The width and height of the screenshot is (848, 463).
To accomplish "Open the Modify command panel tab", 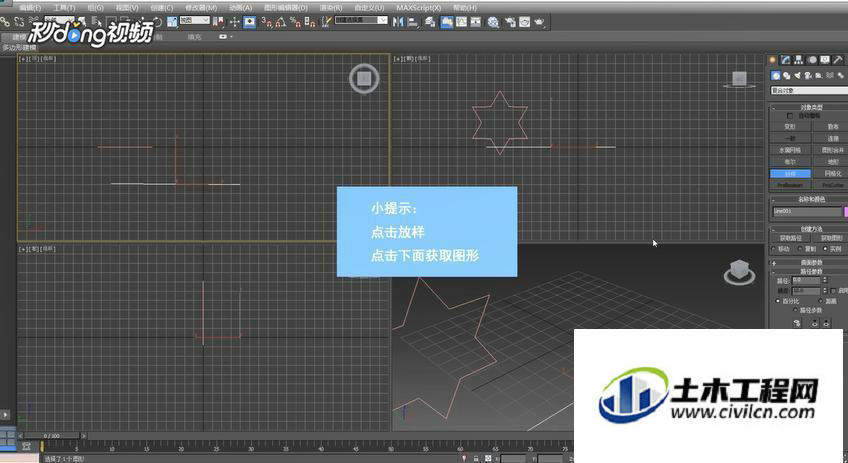I will tap(785, 59).
